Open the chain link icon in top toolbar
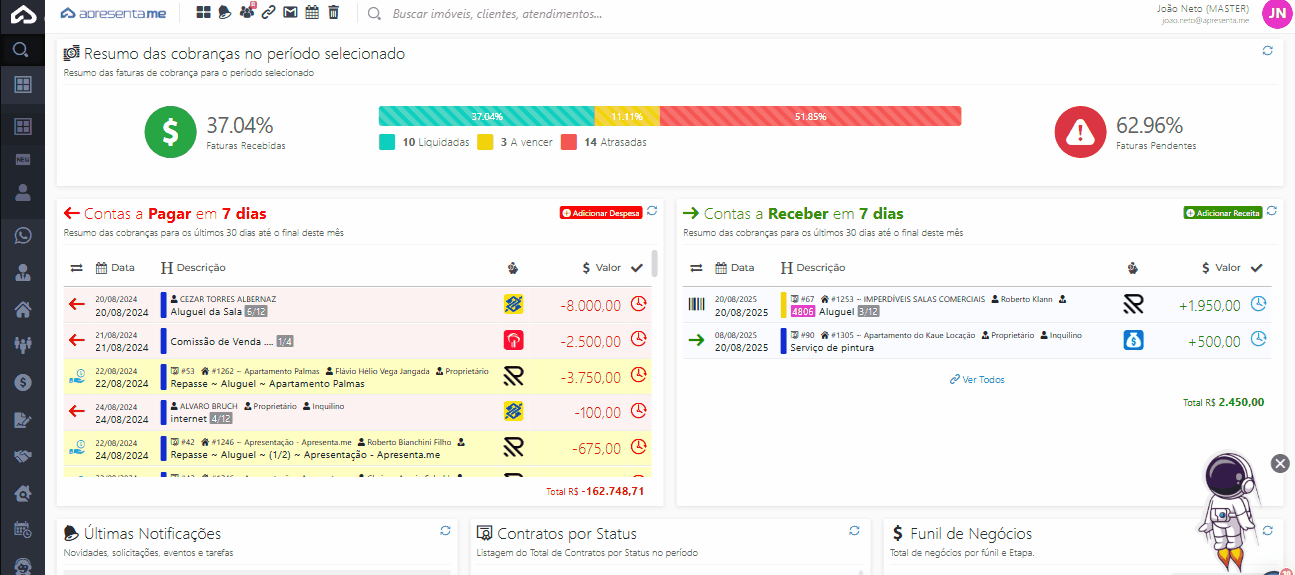1295x575 pixels. click(268, 13)
